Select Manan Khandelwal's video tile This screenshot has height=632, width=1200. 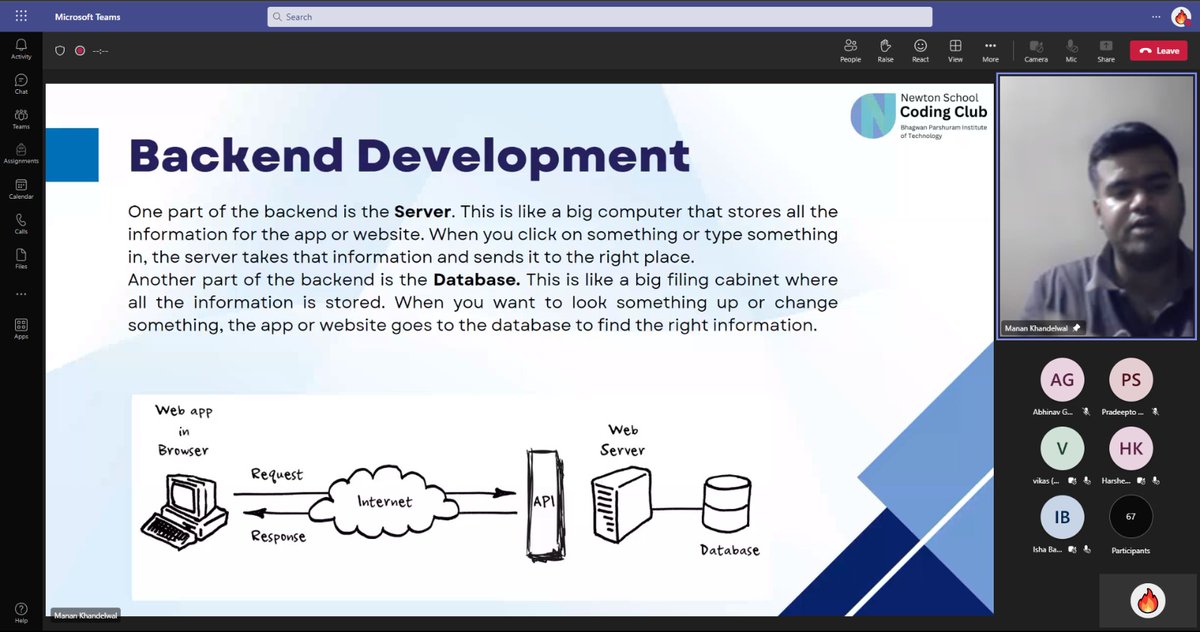coord(1096,207)
